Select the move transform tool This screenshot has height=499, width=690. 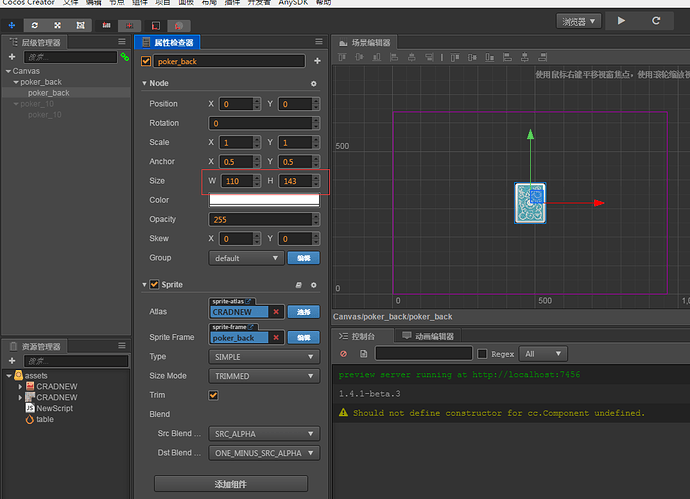coord(12,23)
